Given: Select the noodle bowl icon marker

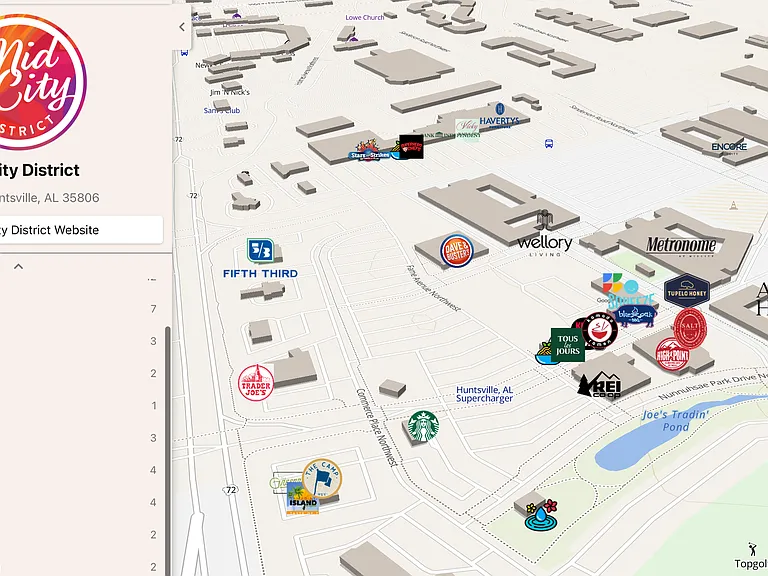Looking at the screenshot, I should pyautogui.click(x=545, y=353).
